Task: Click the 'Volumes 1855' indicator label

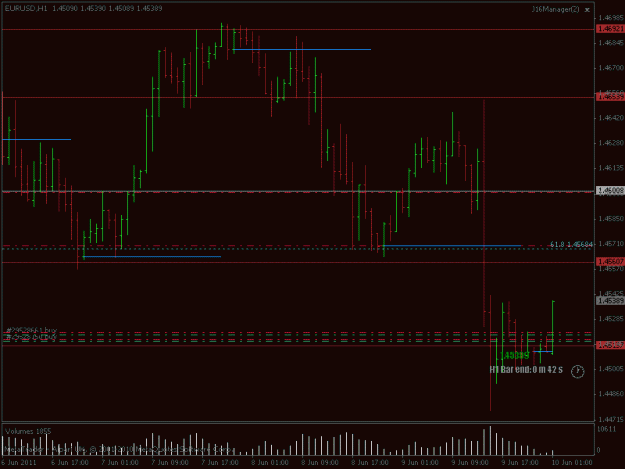Action: click(28, 431)
